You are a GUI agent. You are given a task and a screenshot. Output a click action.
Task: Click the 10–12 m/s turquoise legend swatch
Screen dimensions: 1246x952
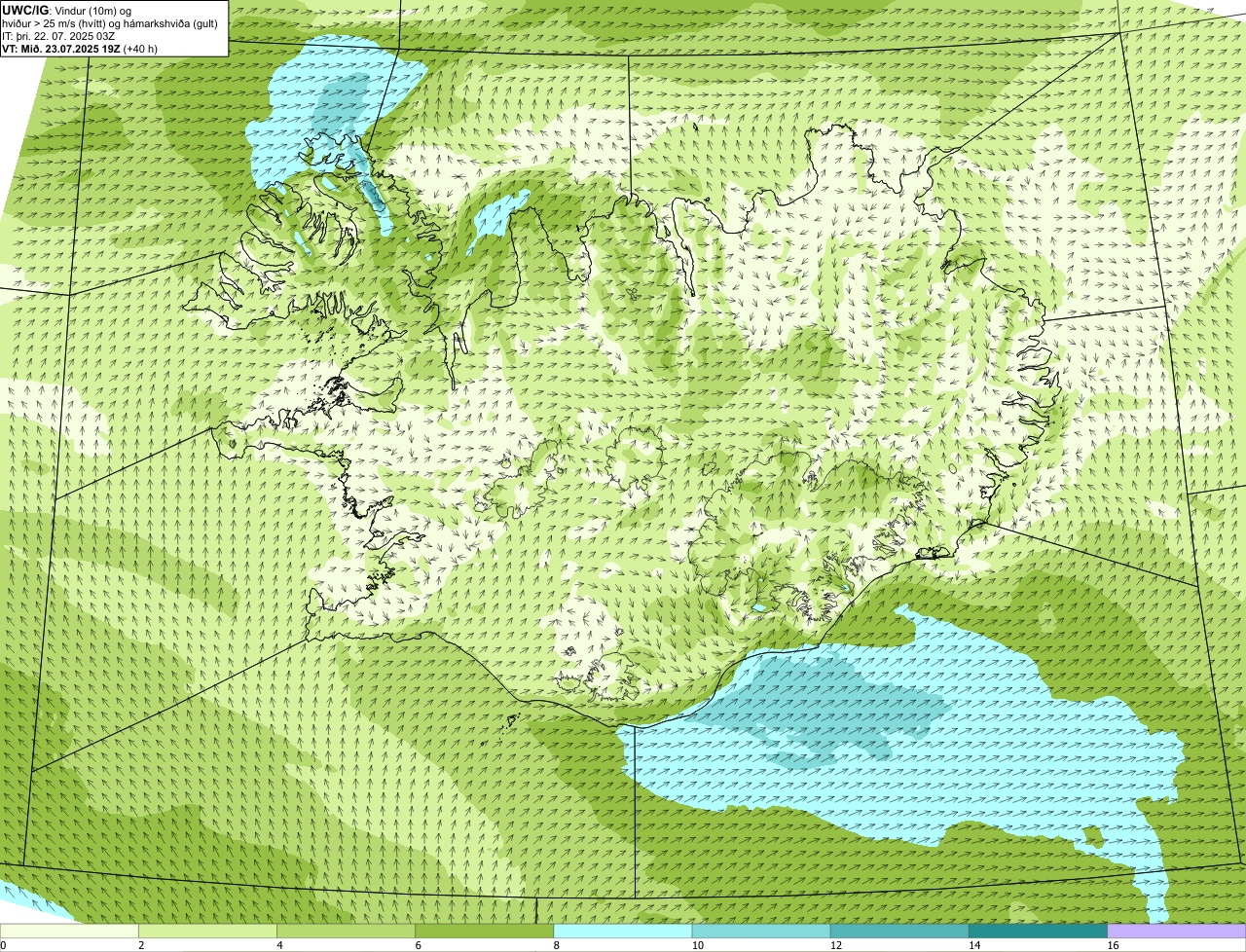(x=761, y=931)
